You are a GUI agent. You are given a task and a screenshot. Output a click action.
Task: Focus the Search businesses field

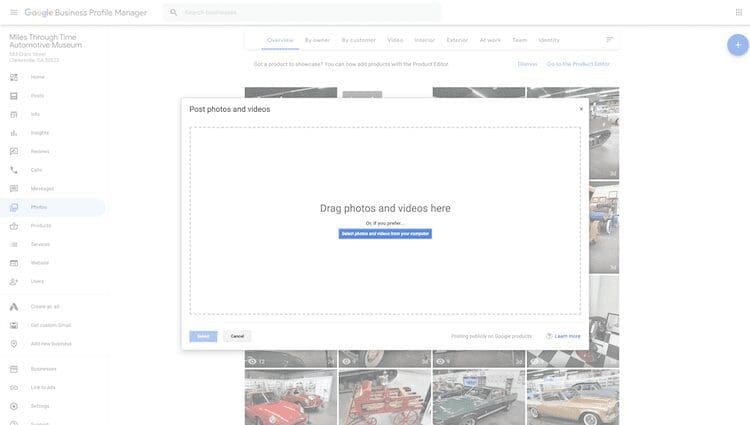click(302, 12)
